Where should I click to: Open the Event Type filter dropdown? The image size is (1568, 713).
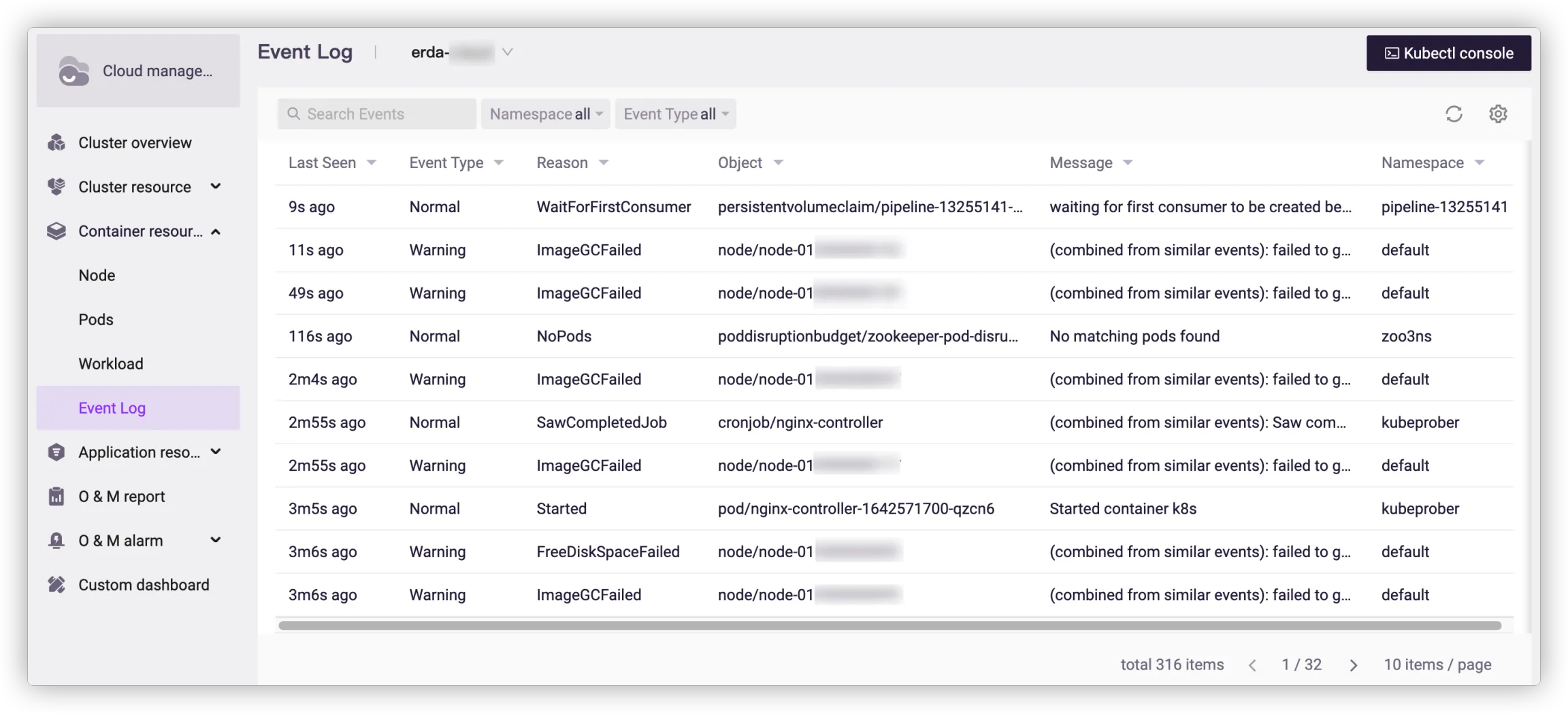tap(675, 114)
